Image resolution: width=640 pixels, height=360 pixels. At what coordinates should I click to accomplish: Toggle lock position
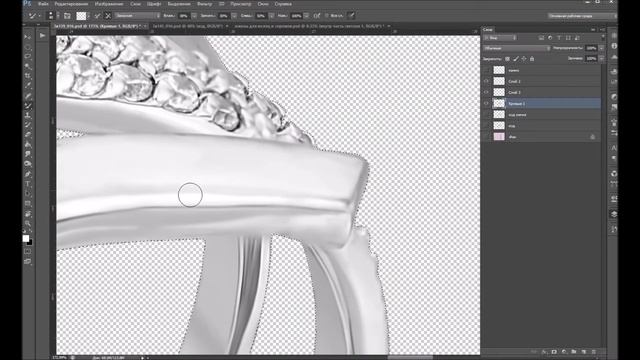524,59
